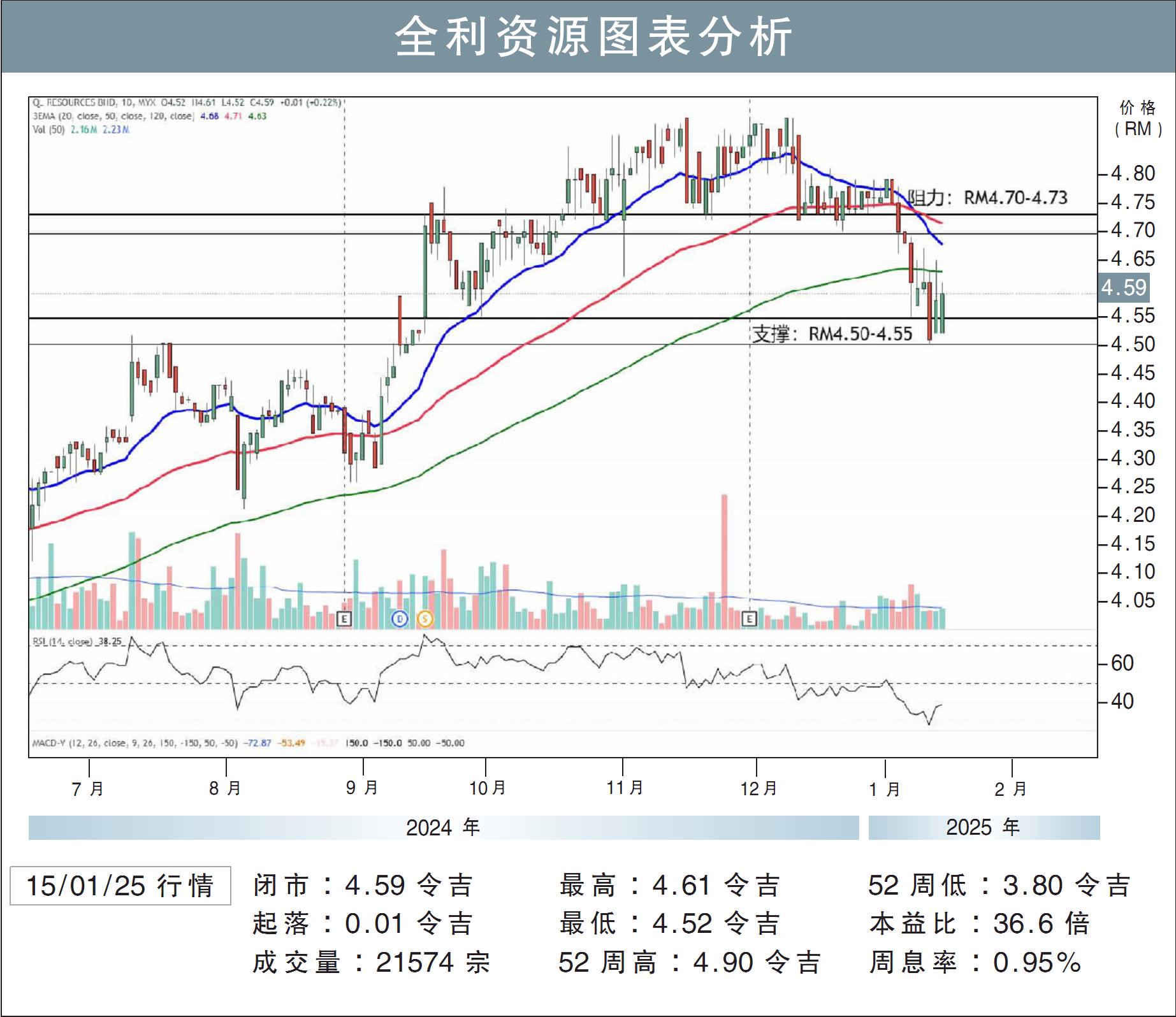Image resolution: width=1176 pixels, height=1017 pixels.
Task: Click the 52 周低: 3.80 令吉 text
Action: pyautogui.click(x=999, y=886)
